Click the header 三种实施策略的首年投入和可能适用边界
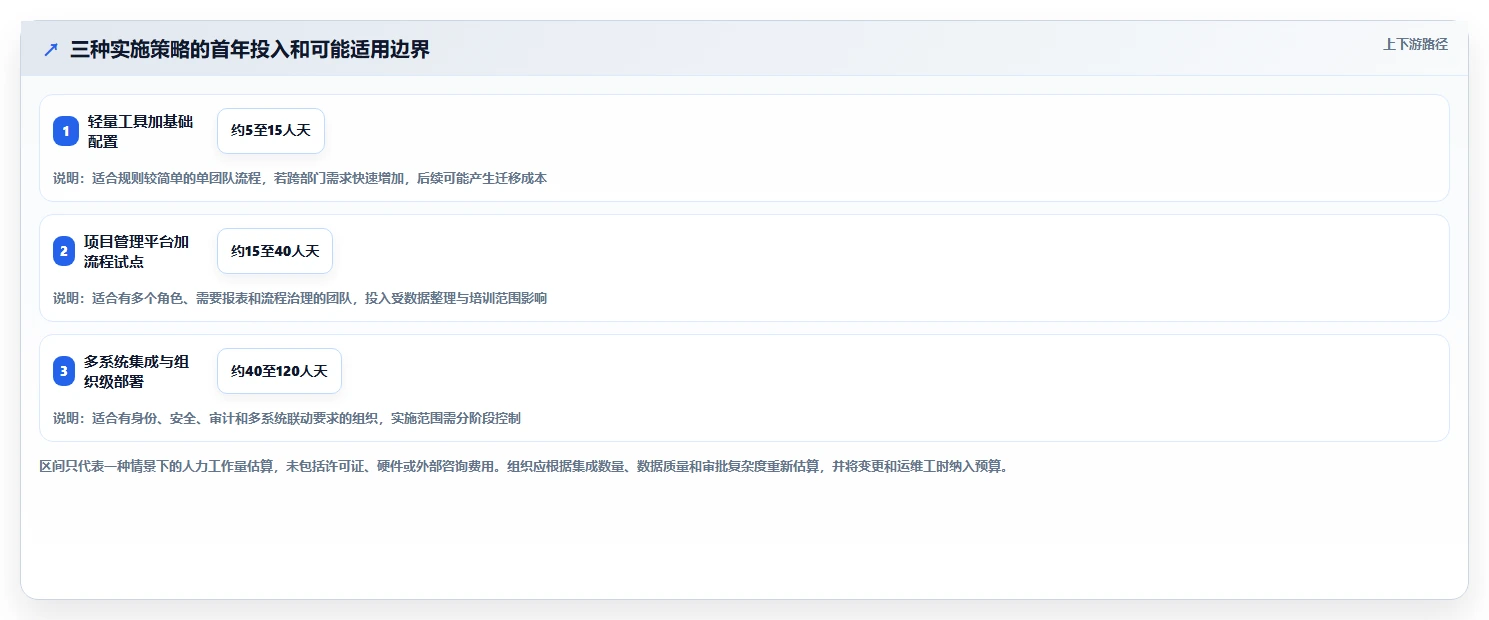Image resolution: width=1489 pixels, height=620 pixels. 250,49
